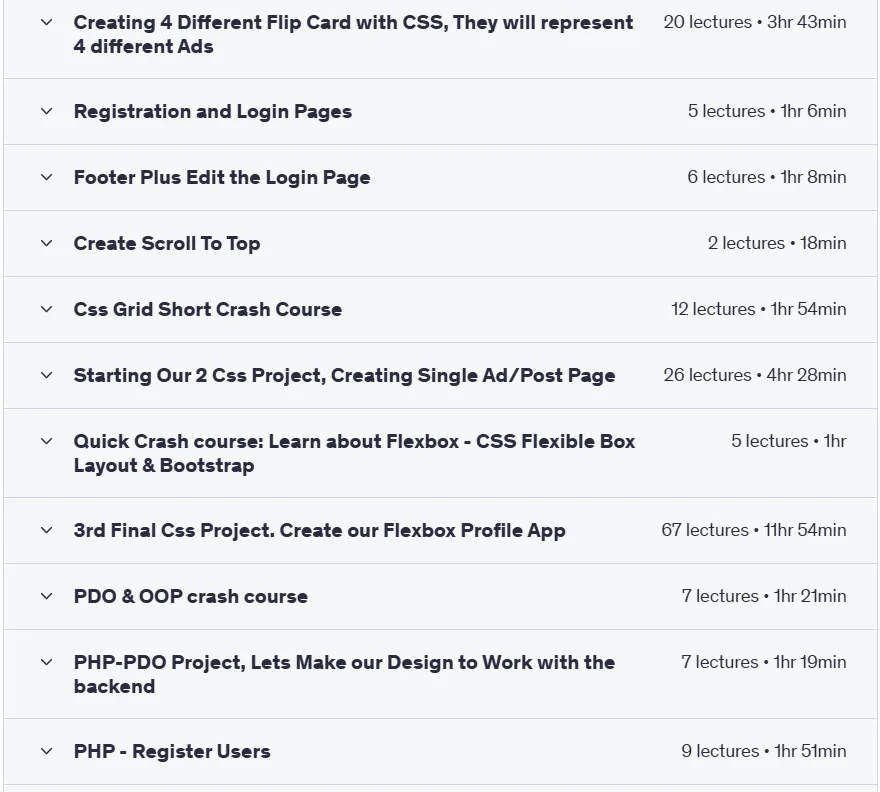
Task: Click the PDO & OOP crash course chevron
Action: click(47, 596)
